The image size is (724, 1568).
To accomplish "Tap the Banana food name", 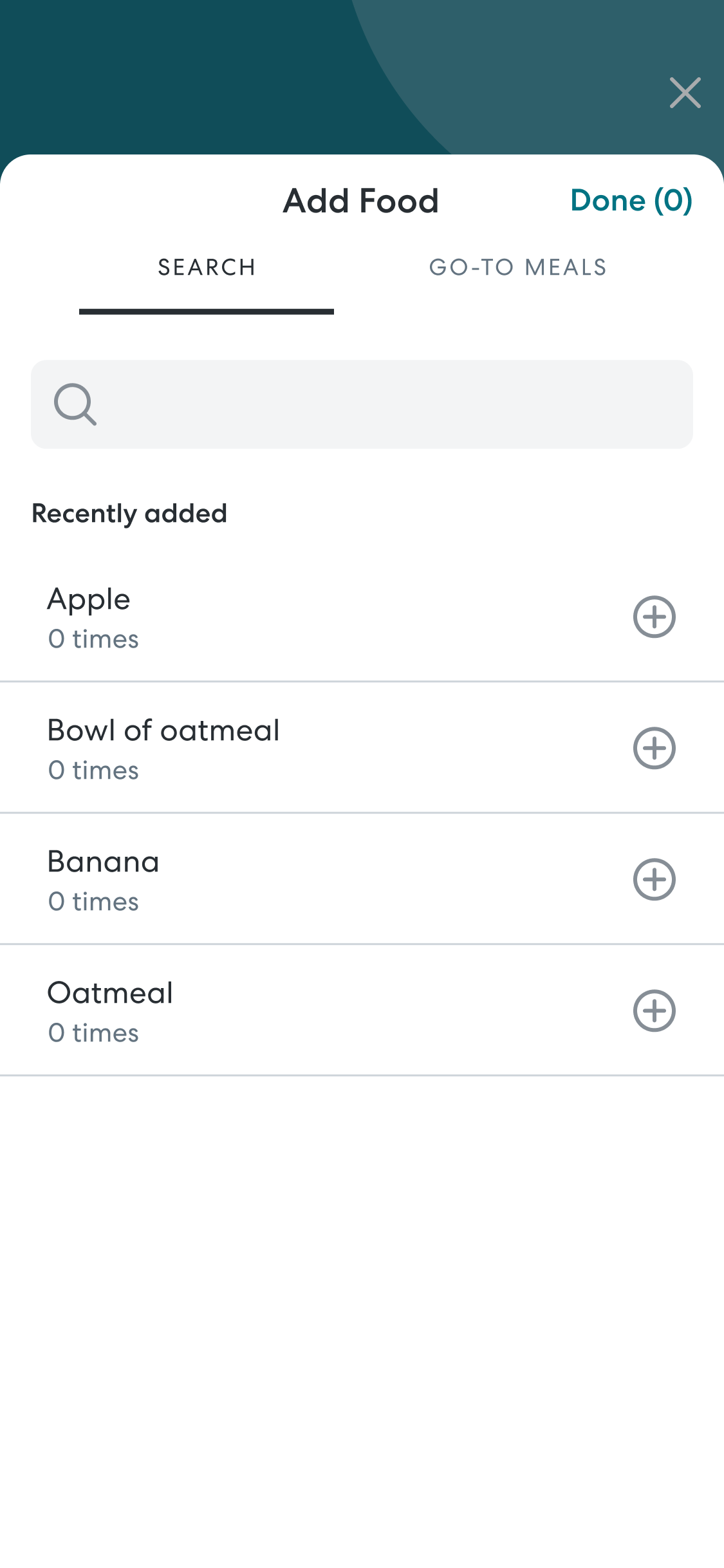I will 103,862.
